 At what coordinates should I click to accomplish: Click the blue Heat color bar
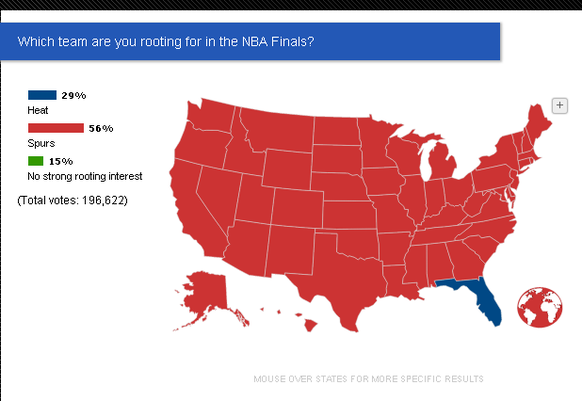coord(42,95)
